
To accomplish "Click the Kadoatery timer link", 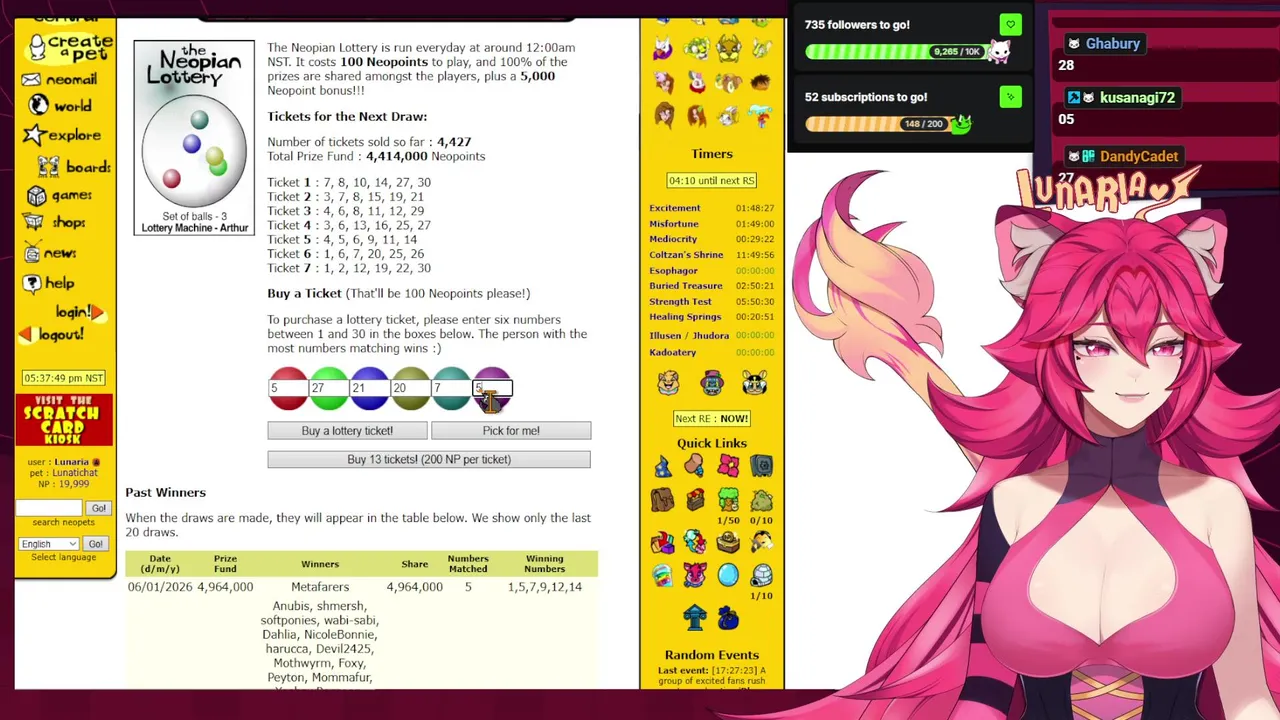I will tap(673, 352).
